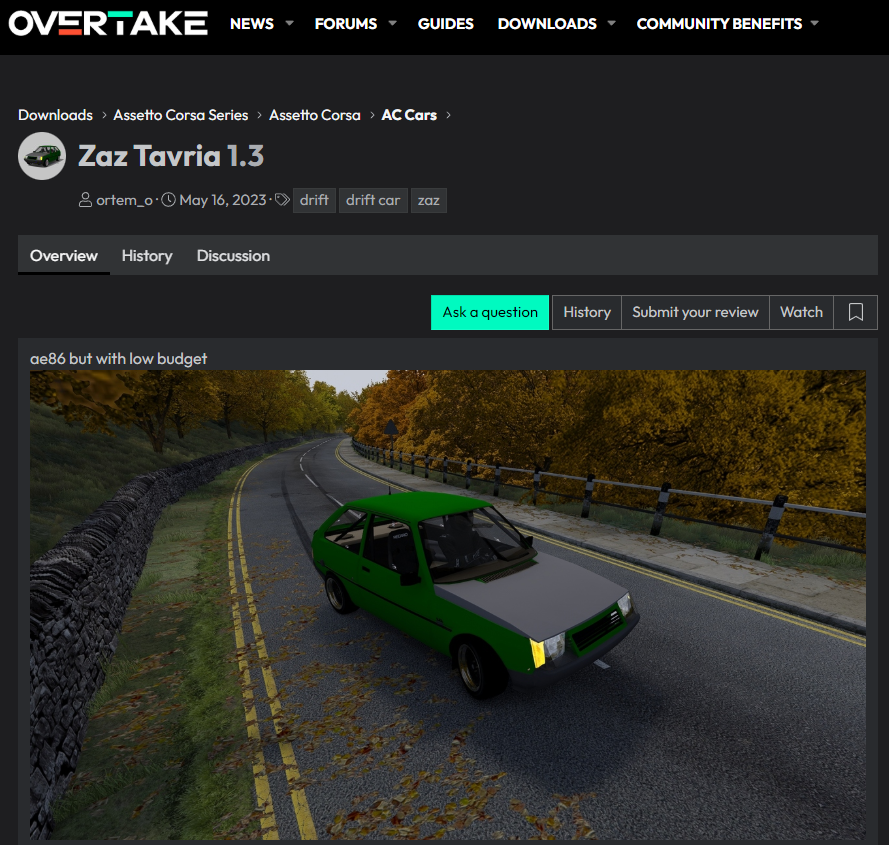The image size is (889, 845).
Task: Click the tags icon before drift
Action: coord(282,200)
